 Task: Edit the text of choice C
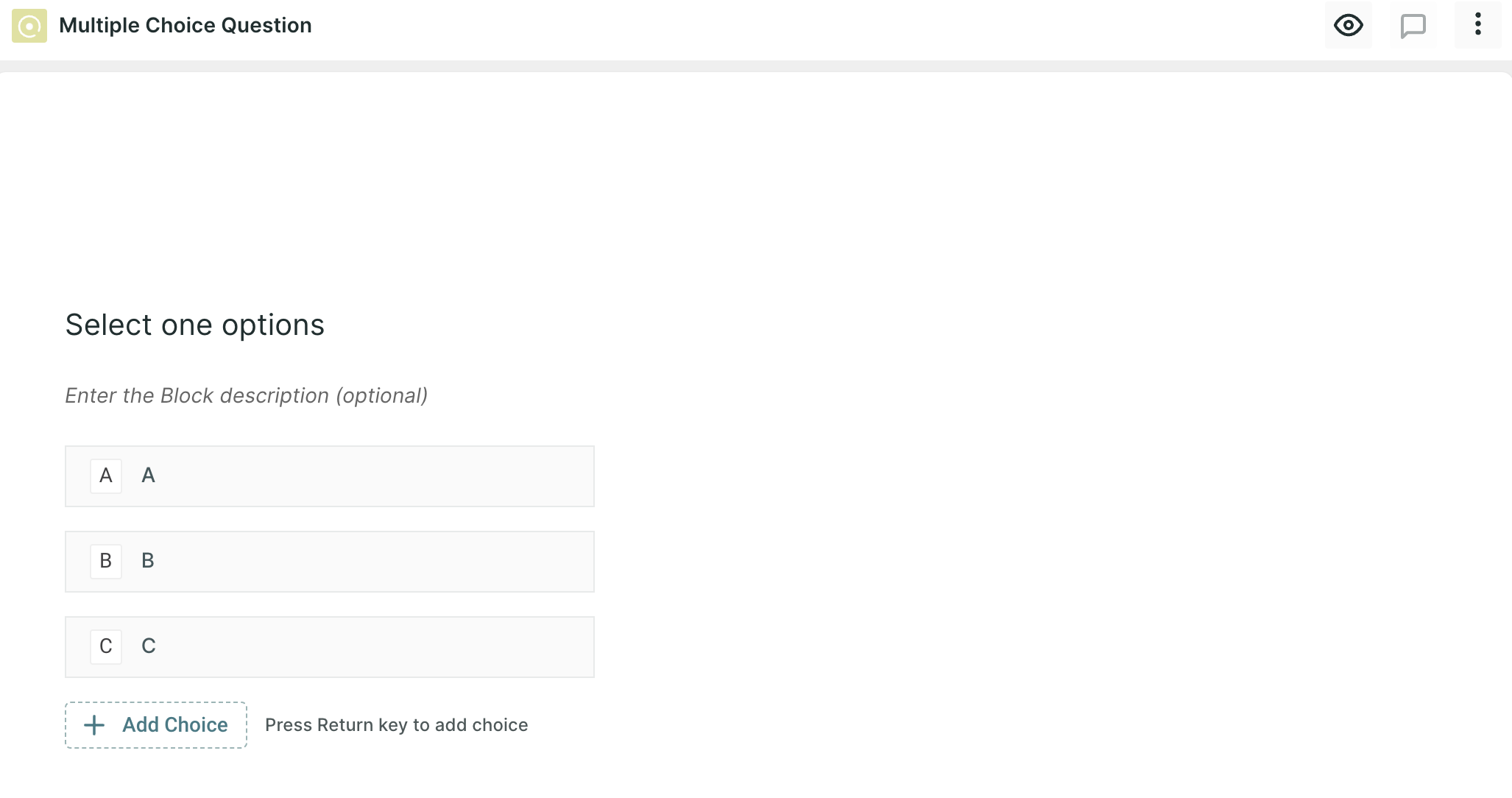point(148,646)
